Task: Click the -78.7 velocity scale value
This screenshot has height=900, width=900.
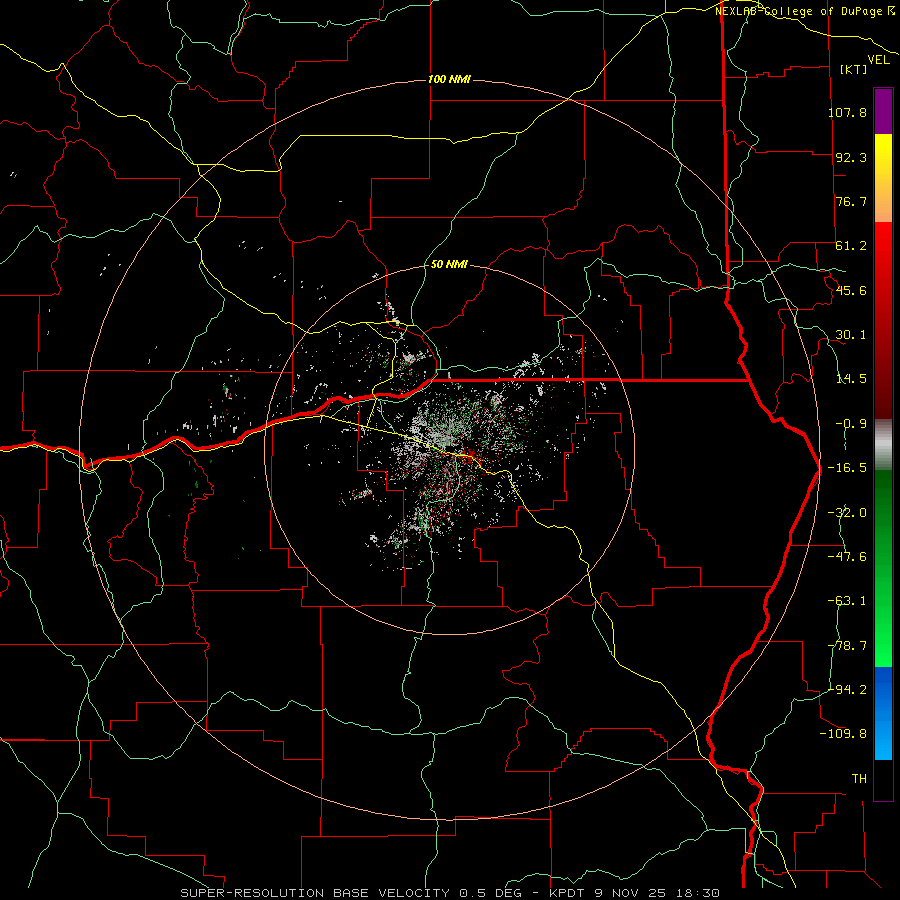Action: 847,646
